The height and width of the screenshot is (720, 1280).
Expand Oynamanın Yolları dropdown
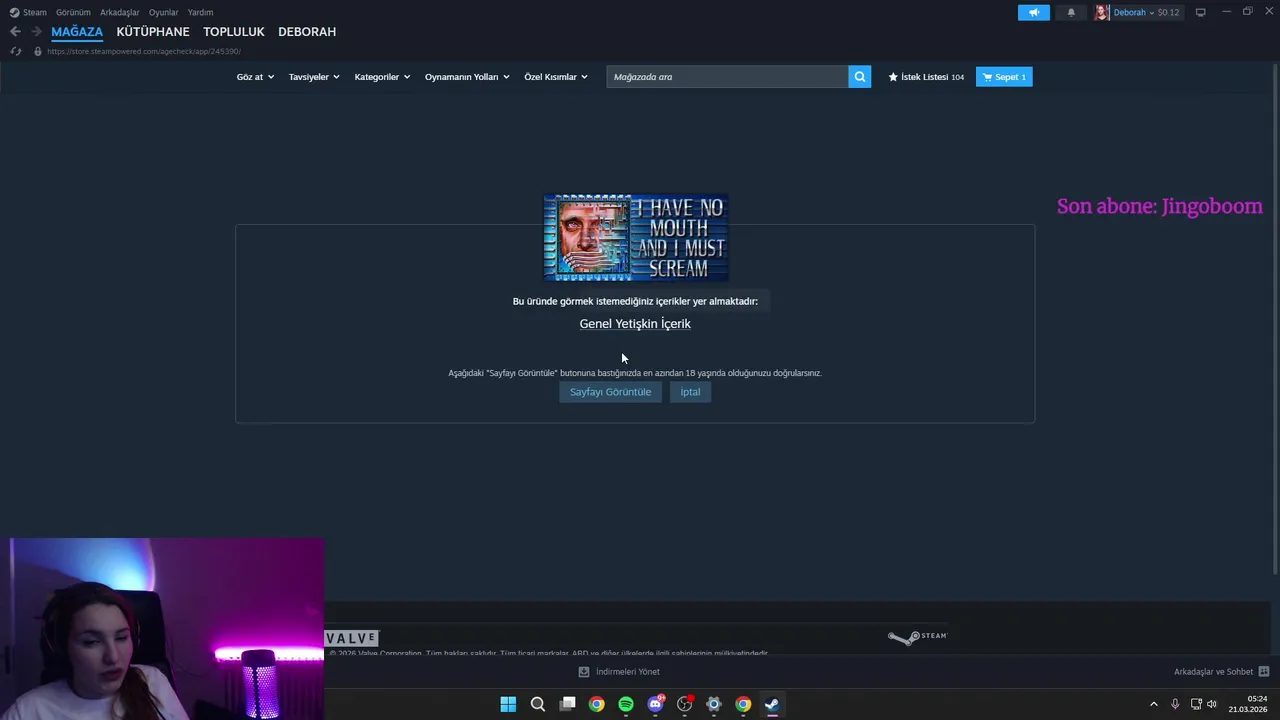pyautogui.click(x=467, y=77)
